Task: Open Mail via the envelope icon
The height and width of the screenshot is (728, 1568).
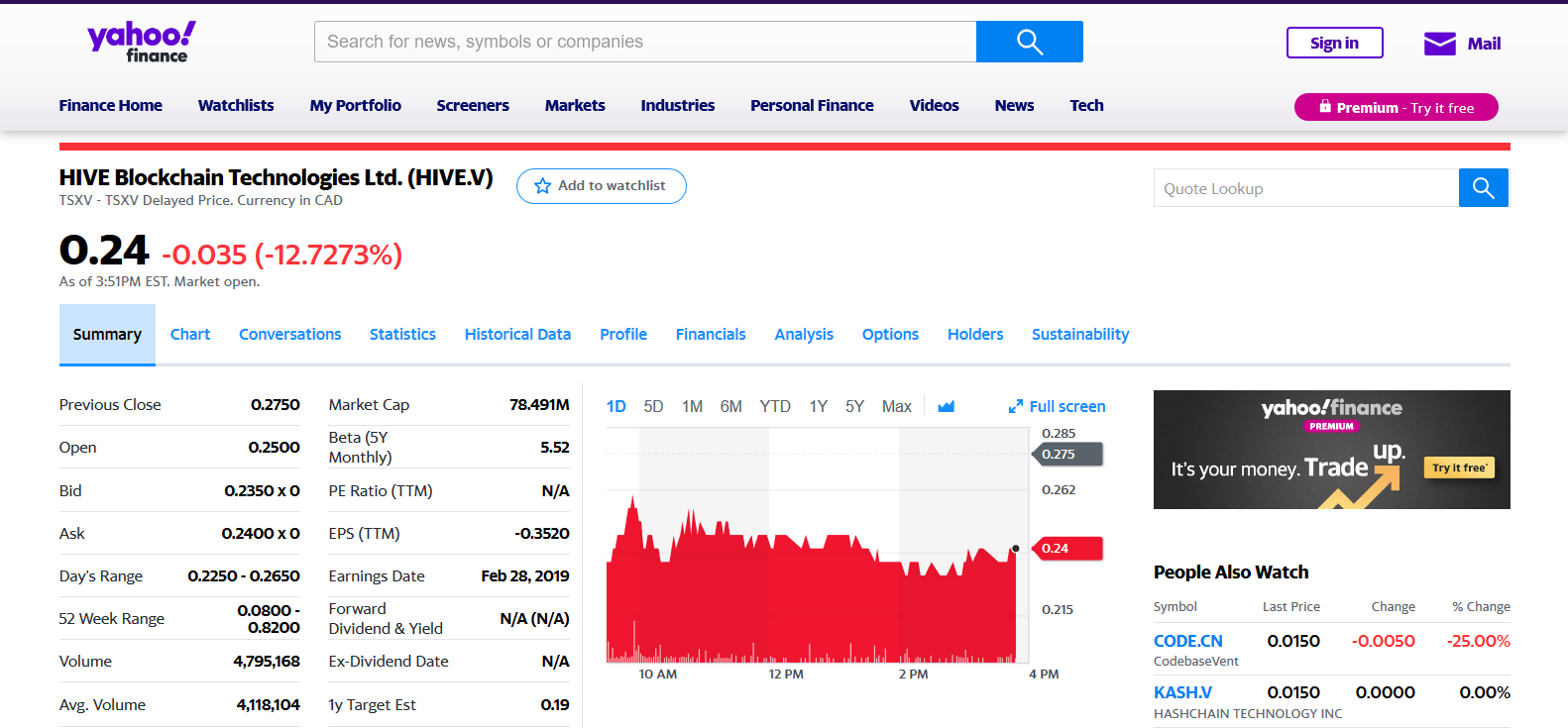Action: (x=1439, y=44)
